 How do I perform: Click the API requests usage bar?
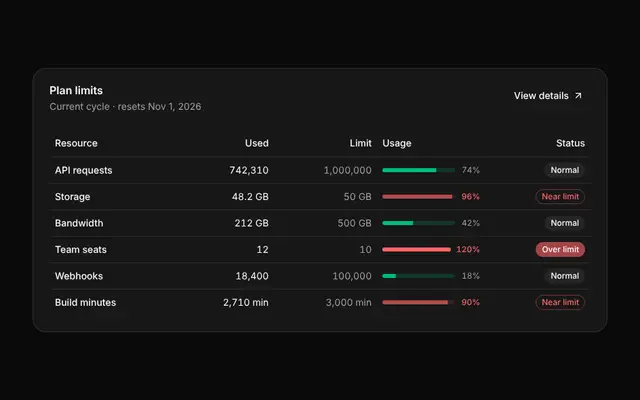click(418, 170)
